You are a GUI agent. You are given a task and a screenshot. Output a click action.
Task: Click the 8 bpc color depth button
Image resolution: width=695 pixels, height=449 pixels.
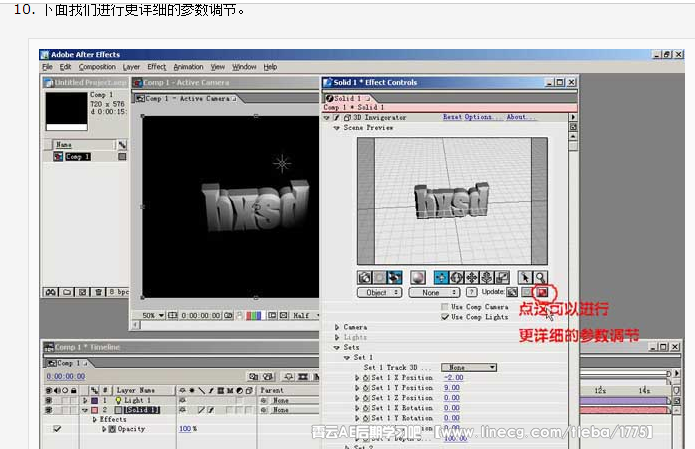point(119,292)
